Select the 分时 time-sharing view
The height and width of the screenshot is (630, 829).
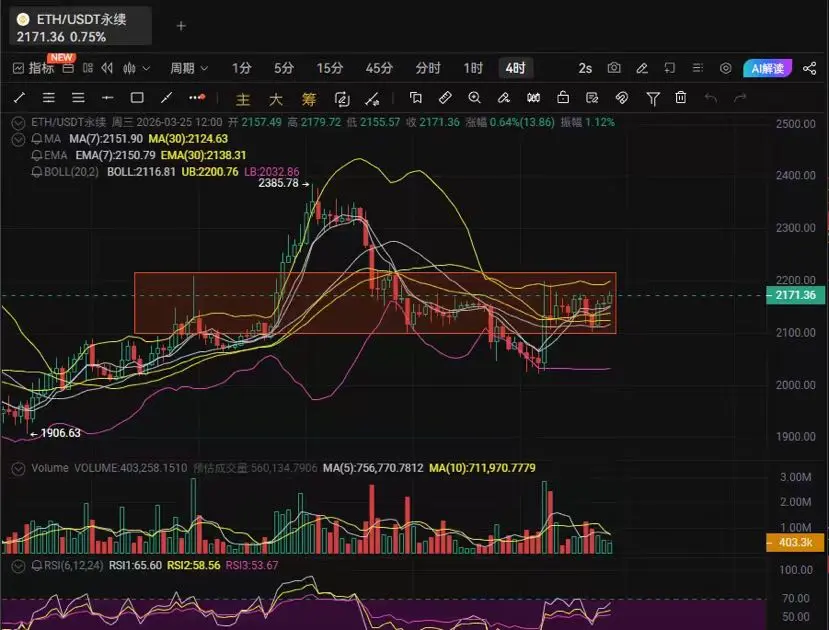pos(428,68)
